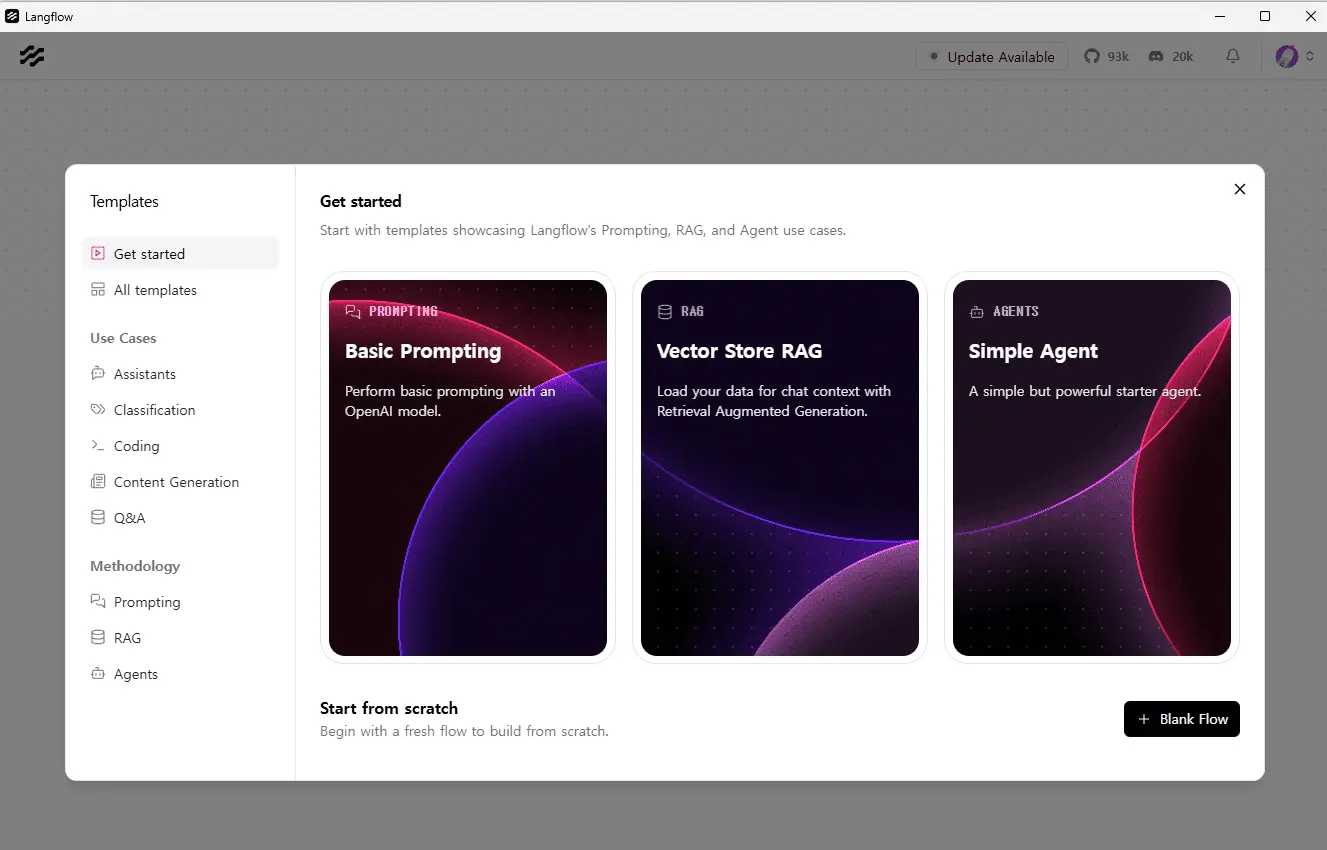This screenshot has height=850, width=1327.
Task: Choose the Simple Agent template card
Action: coord(1092,468)
